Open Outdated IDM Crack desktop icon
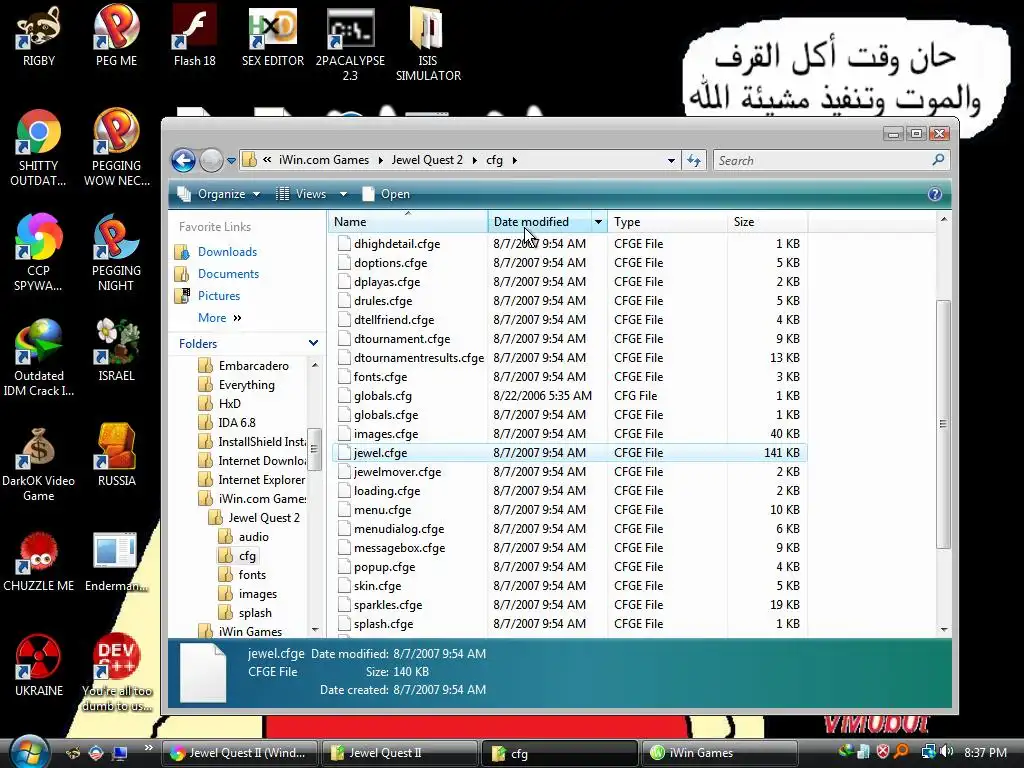 pyautogui.click(x=39, y=357)
